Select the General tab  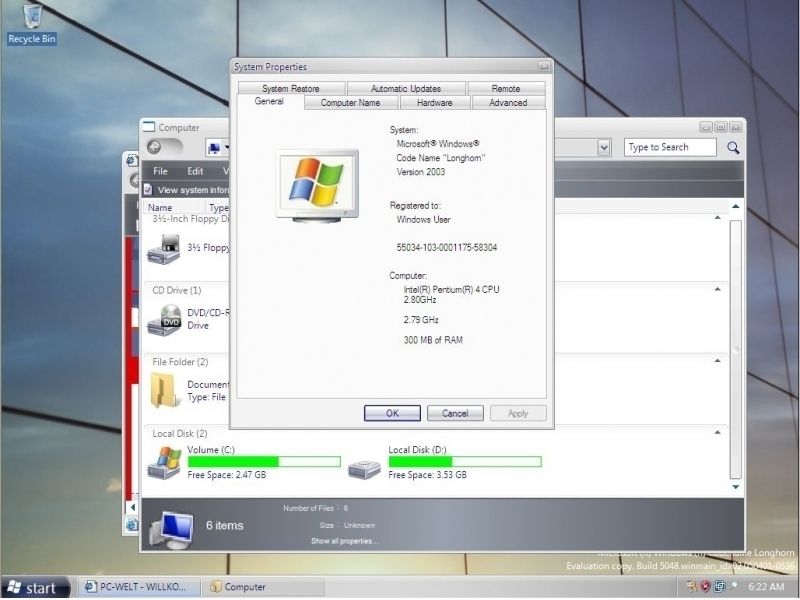pos(269,101)
